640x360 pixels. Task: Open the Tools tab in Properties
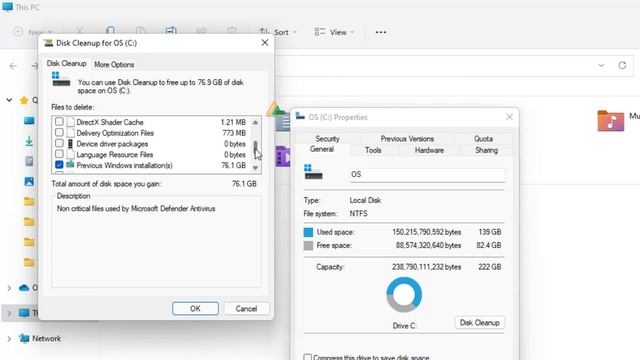(x=373, y=150)
